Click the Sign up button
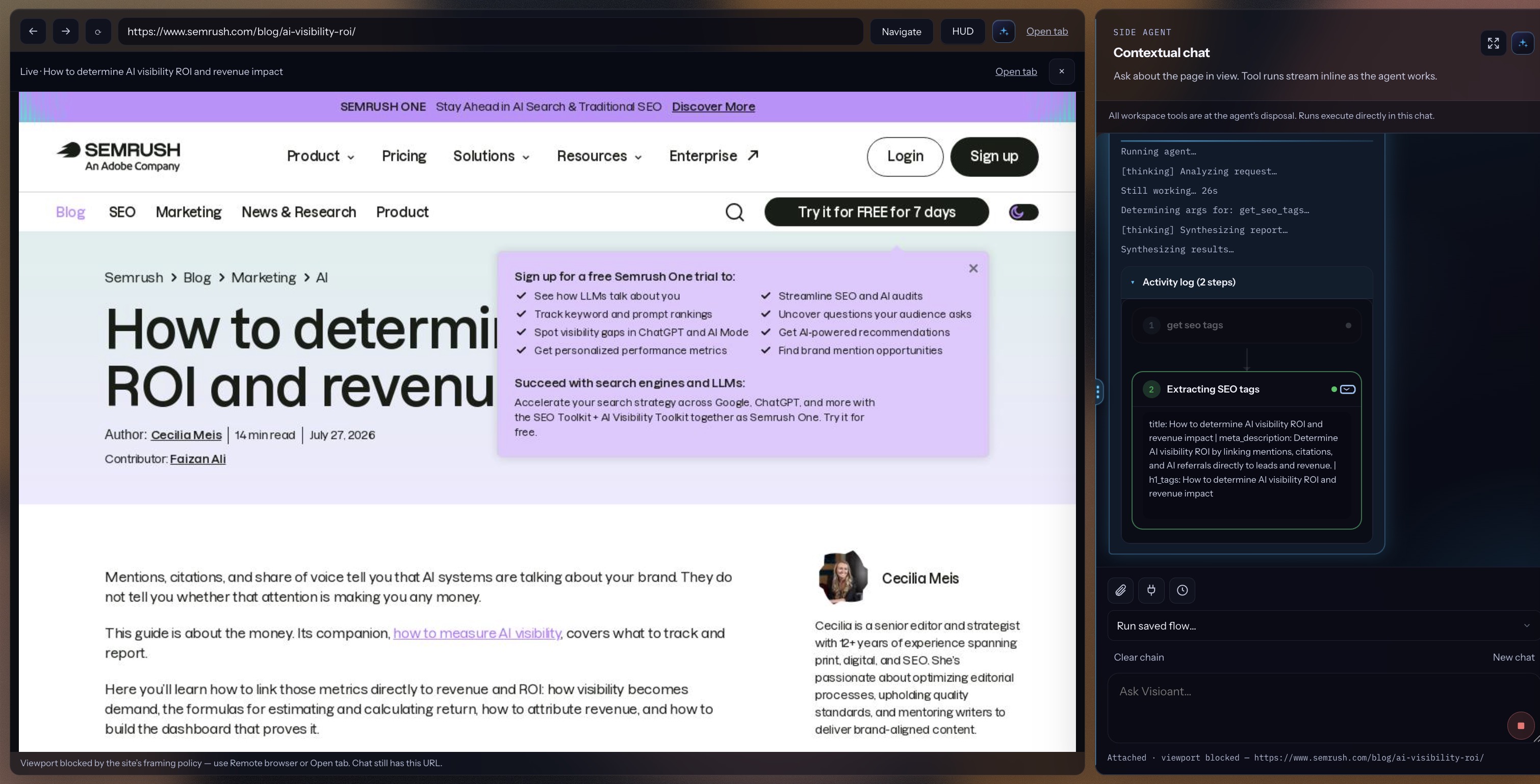 (993, 156)
